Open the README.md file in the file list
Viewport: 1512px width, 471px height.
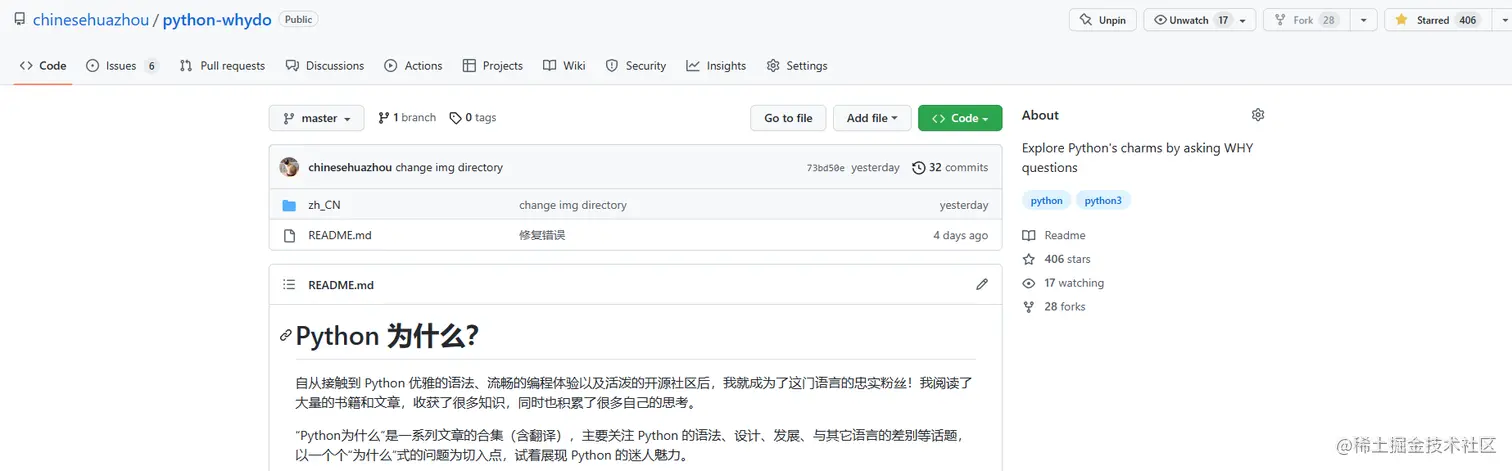point(340,236)
